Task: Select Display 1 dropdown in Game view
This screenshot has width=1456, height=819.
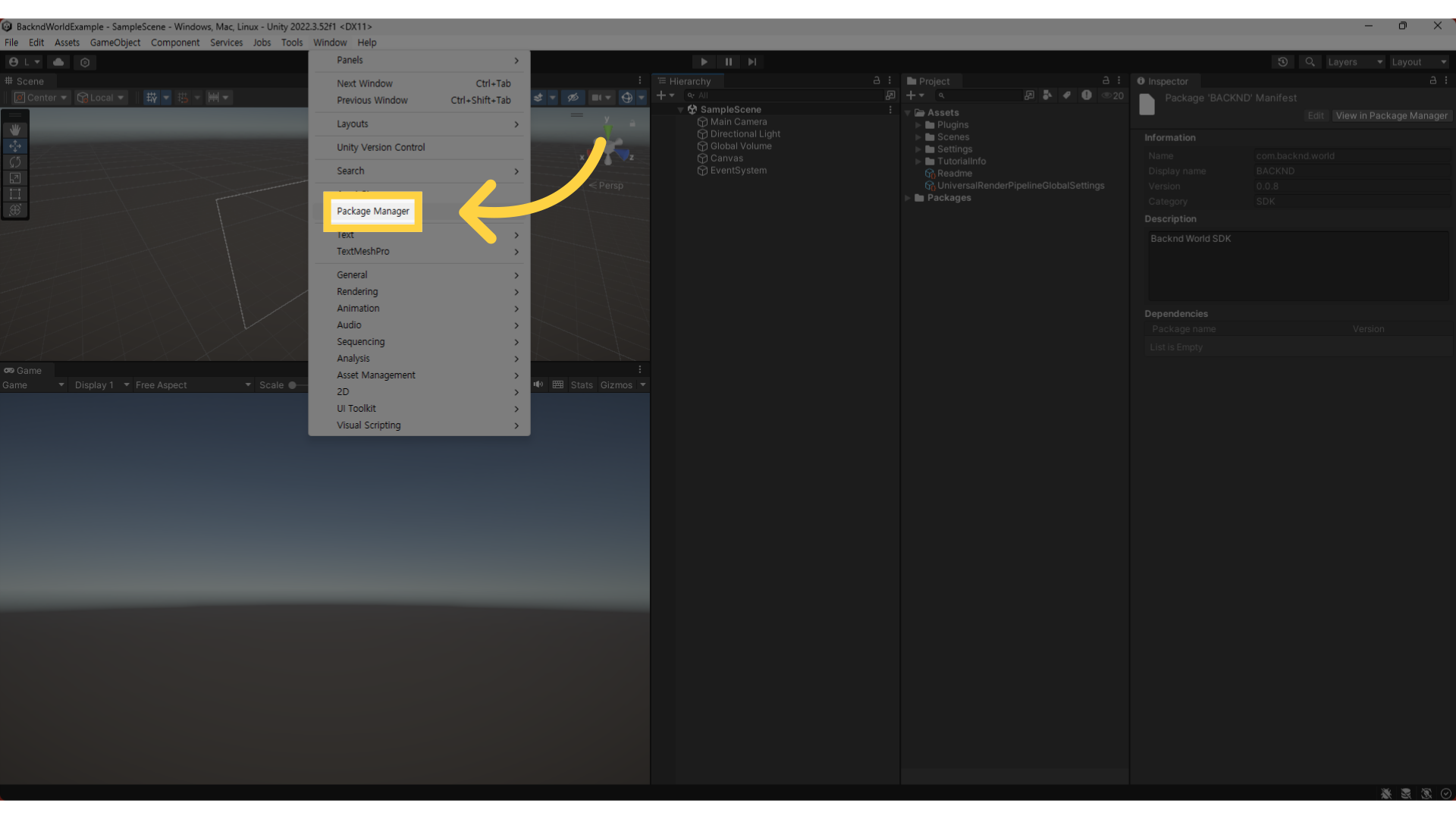Action: click(97, 384)
